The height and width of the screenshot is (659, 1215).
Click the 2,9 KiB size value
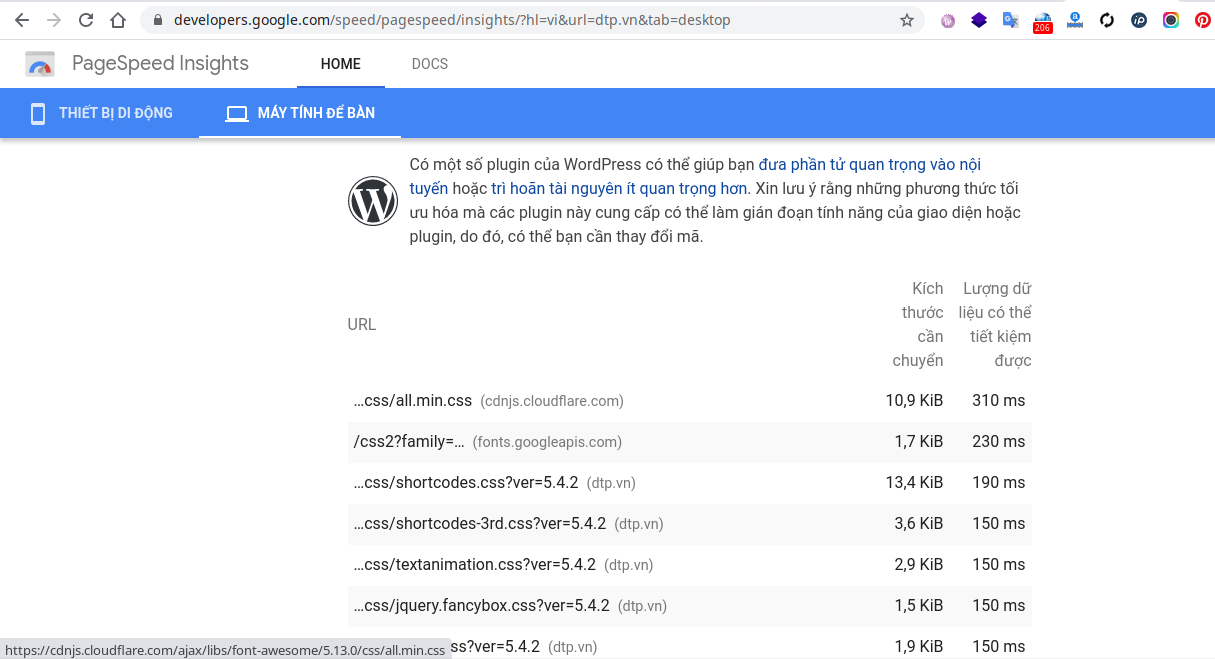[919, 564]
